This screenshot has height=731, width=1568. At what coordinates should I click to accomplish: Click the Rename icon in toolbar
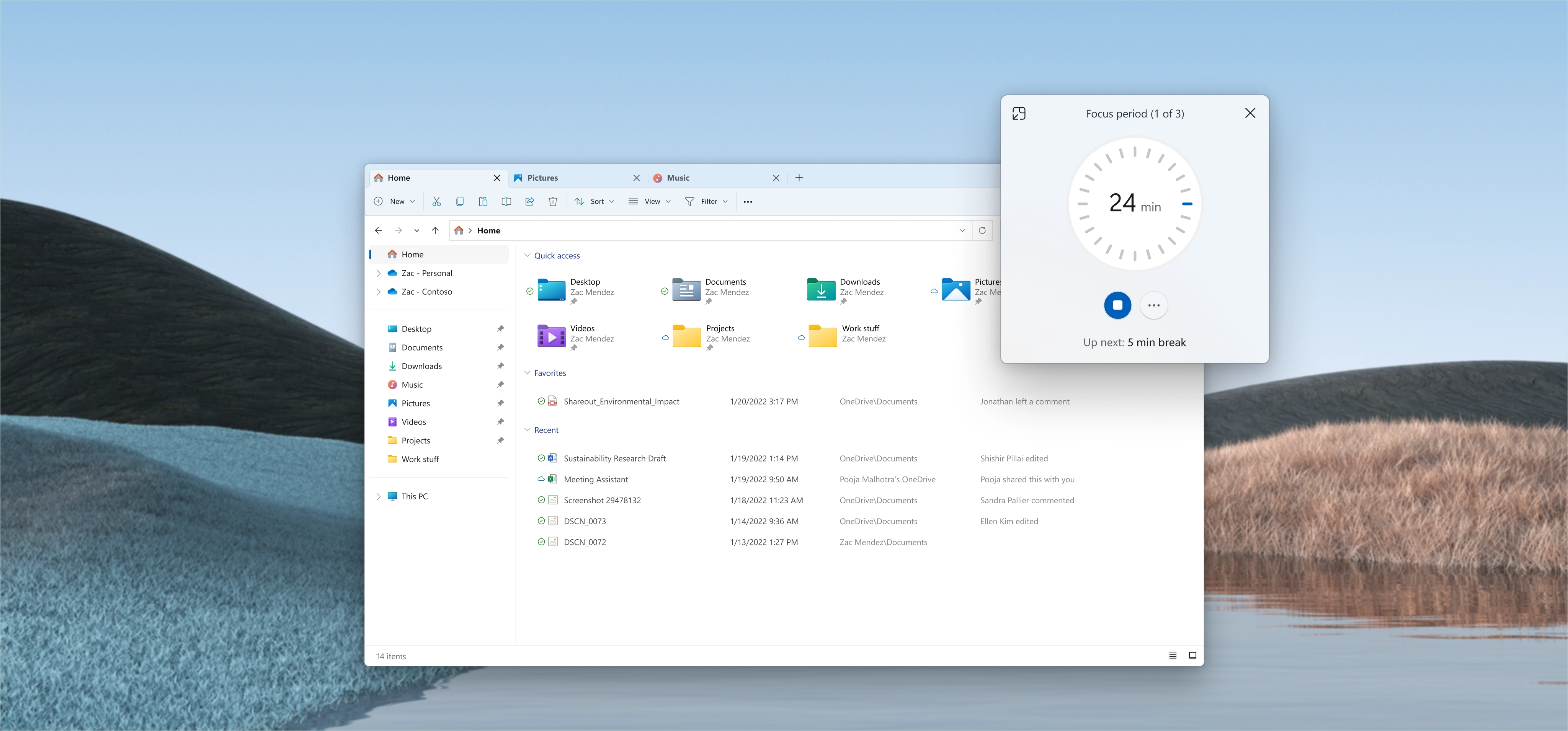point(506,201)
